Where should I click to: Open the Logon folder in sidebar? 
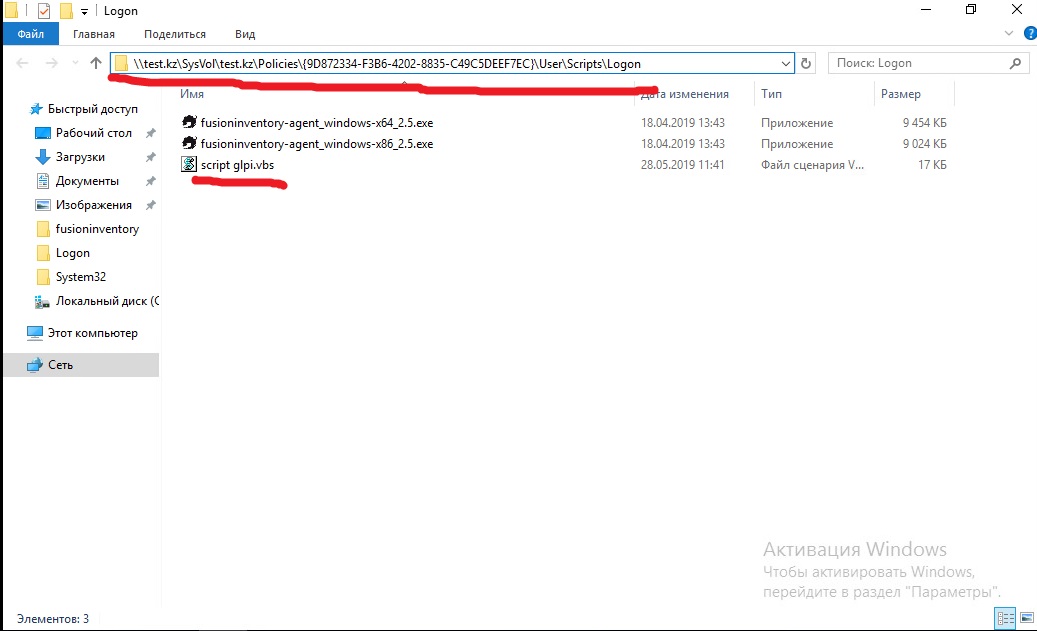tap(73, 253)
